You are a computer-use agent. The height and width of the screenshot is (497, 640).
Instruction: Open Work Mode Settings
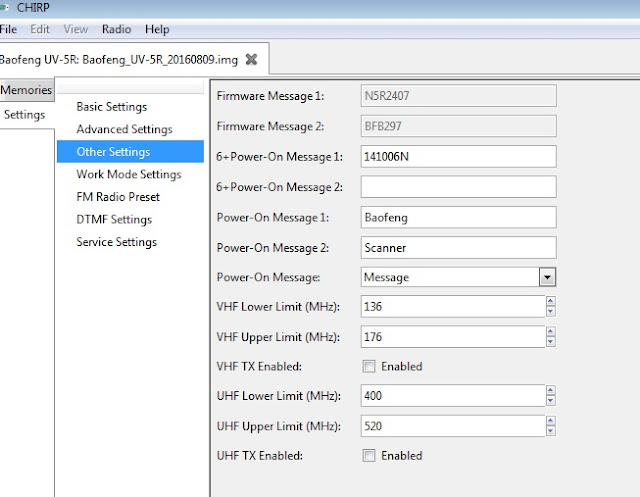click(x=129, y=174)
